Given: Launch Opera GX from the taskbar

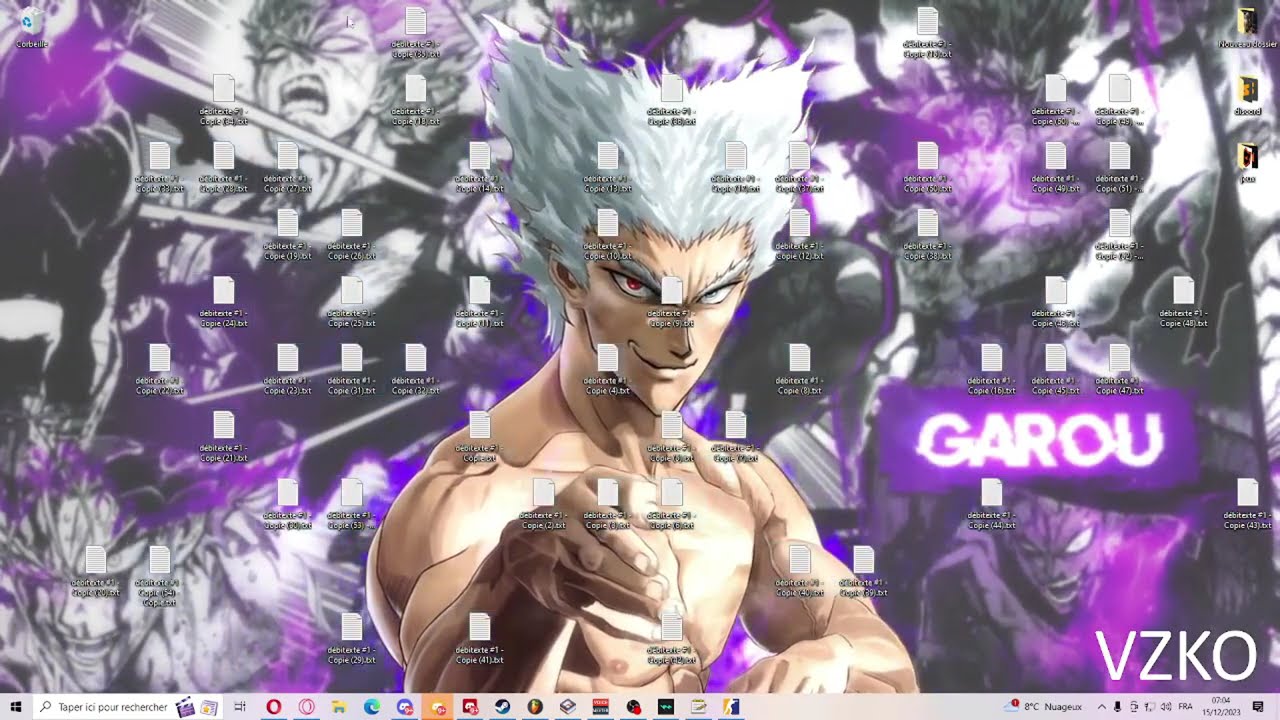Looking at the screenshot, I should coord(306,707).
